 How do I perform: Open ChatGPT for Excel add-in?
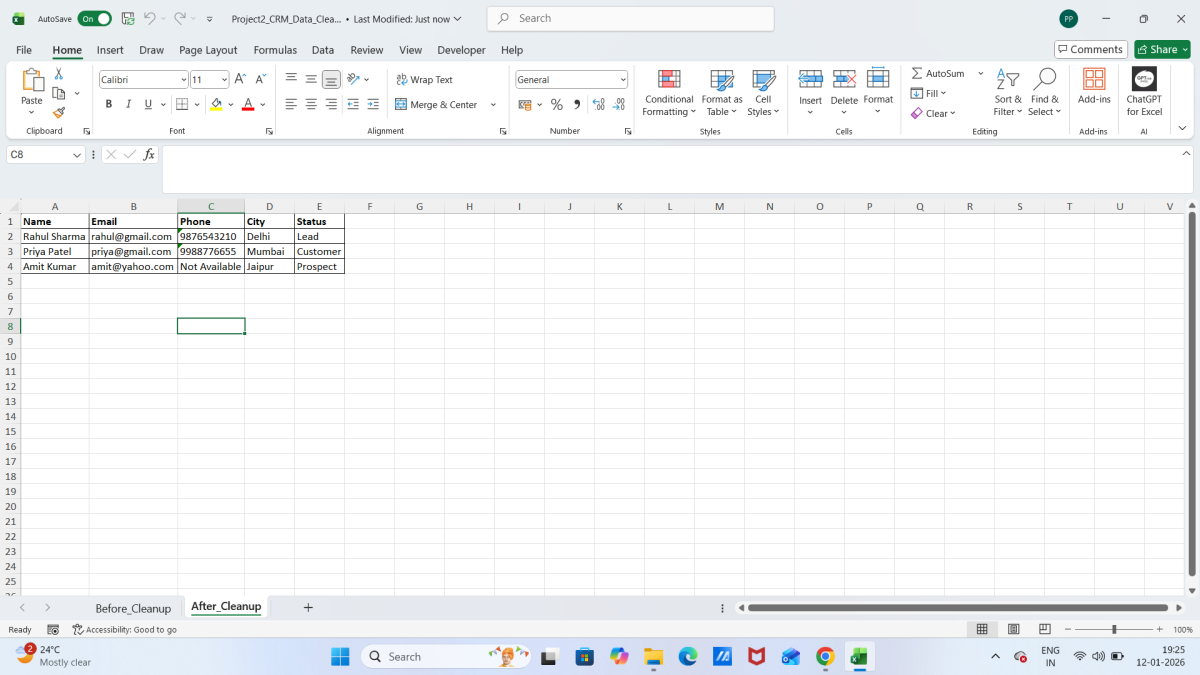pos(1144,92)
